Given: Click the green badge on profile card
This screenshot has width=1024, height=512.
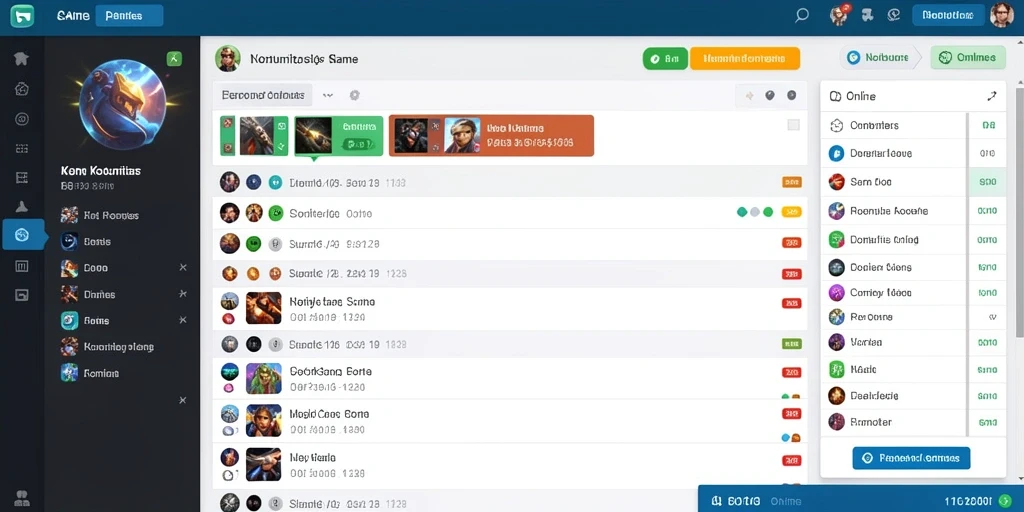Looking at the screenshot, I should click(x=174, y=59).
